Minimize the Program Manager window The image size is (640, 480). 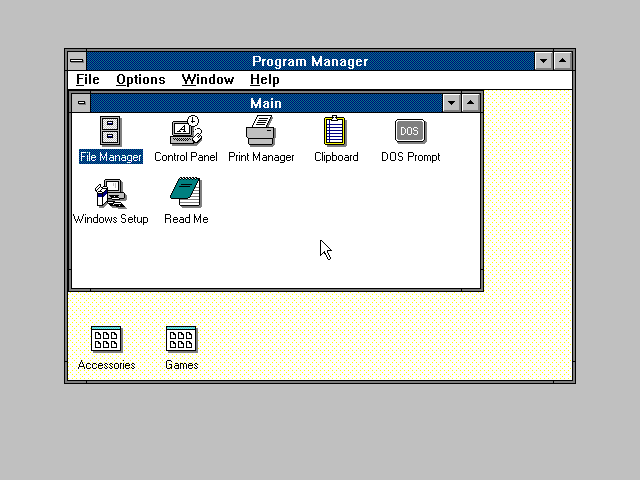coord(543,61)
